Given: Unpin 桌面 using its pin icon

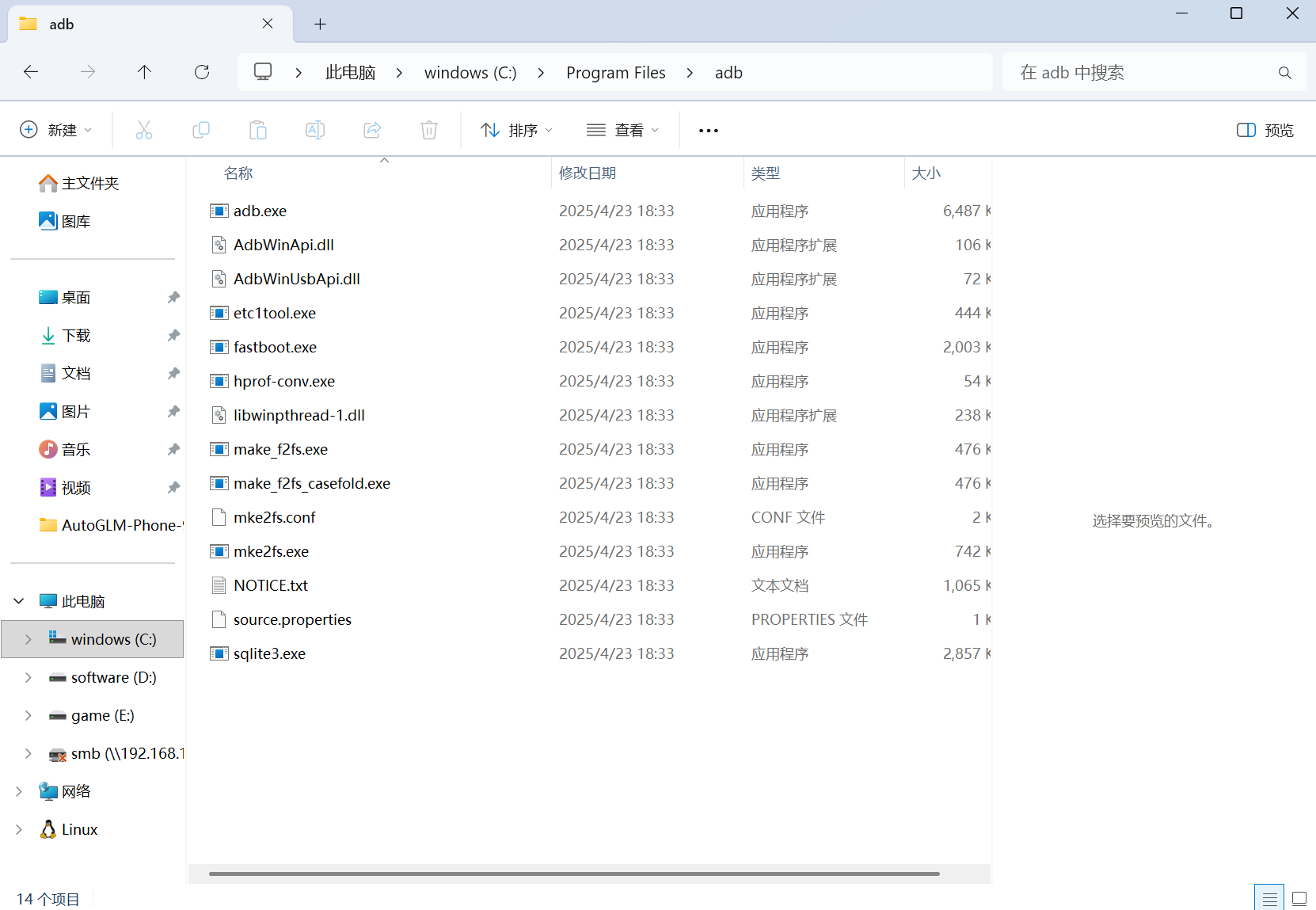Looking at the screenshot, I should pos(173,297).
